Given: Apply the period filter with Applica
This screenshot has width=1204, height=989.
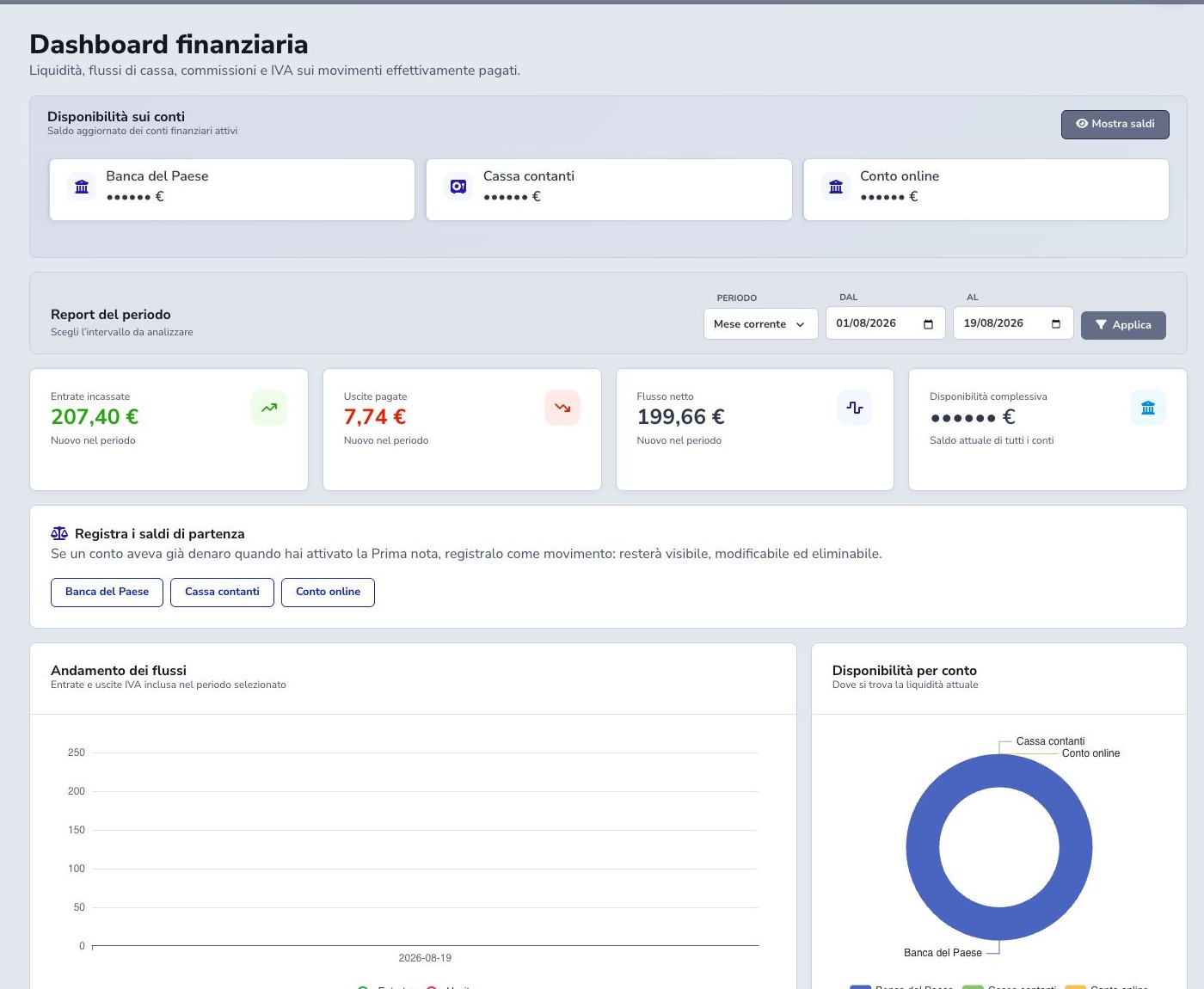Looking at the screenshot, I should coord(1123,325).
